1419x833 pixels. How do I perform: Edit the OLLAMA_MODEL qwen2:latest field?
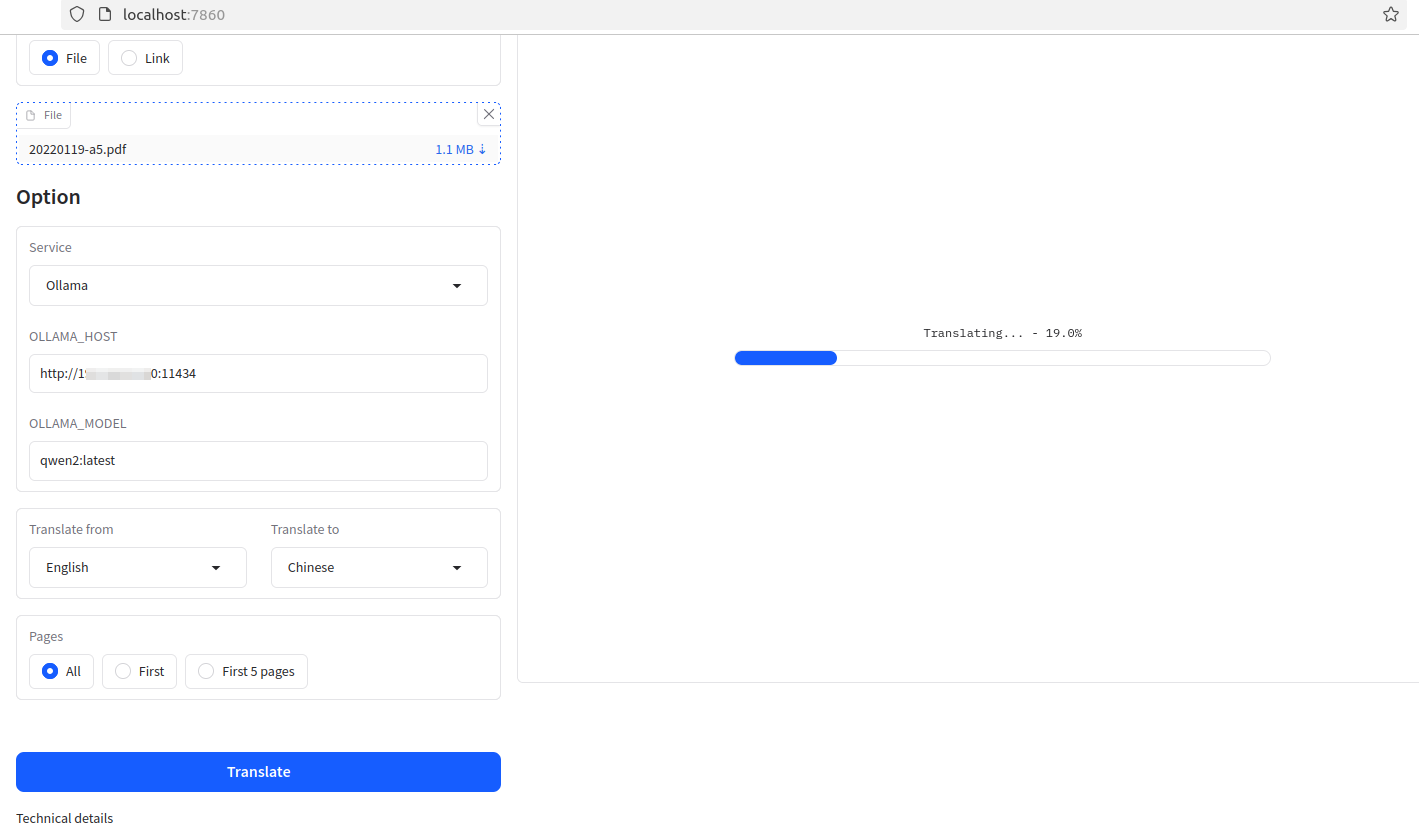point(258,460)
